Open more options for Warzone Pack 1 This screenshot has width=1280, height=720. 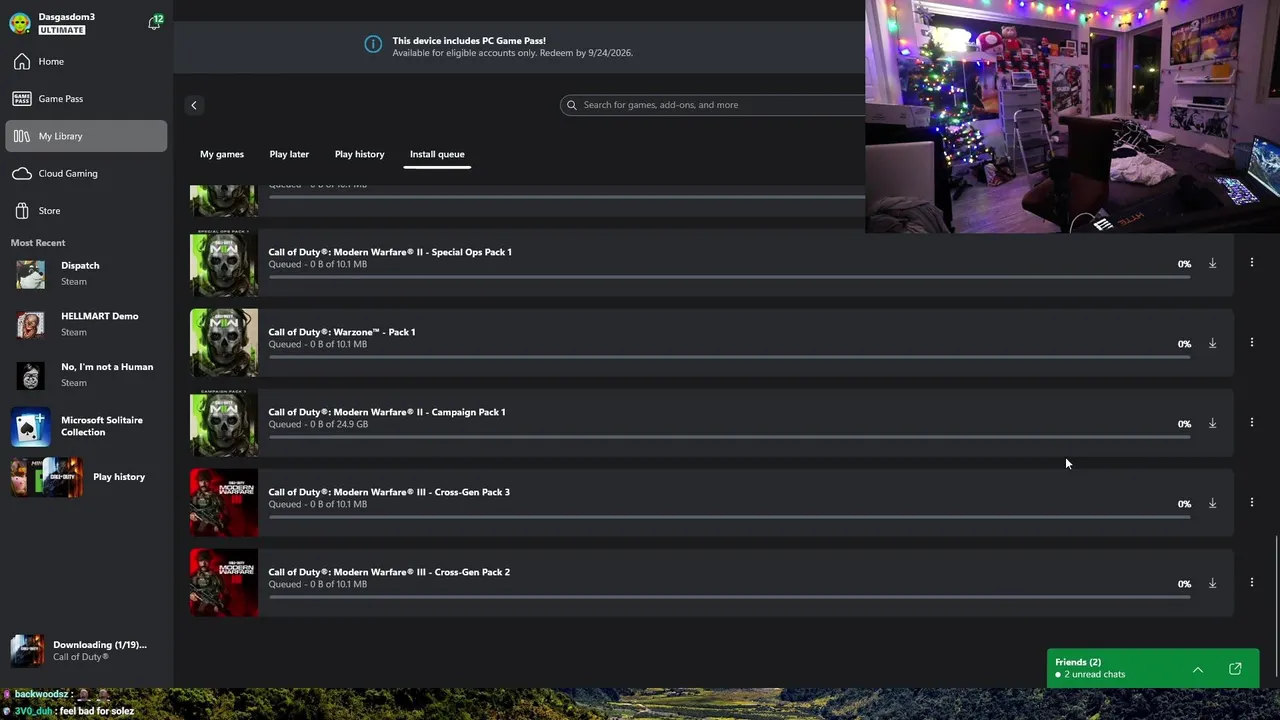1251,342
